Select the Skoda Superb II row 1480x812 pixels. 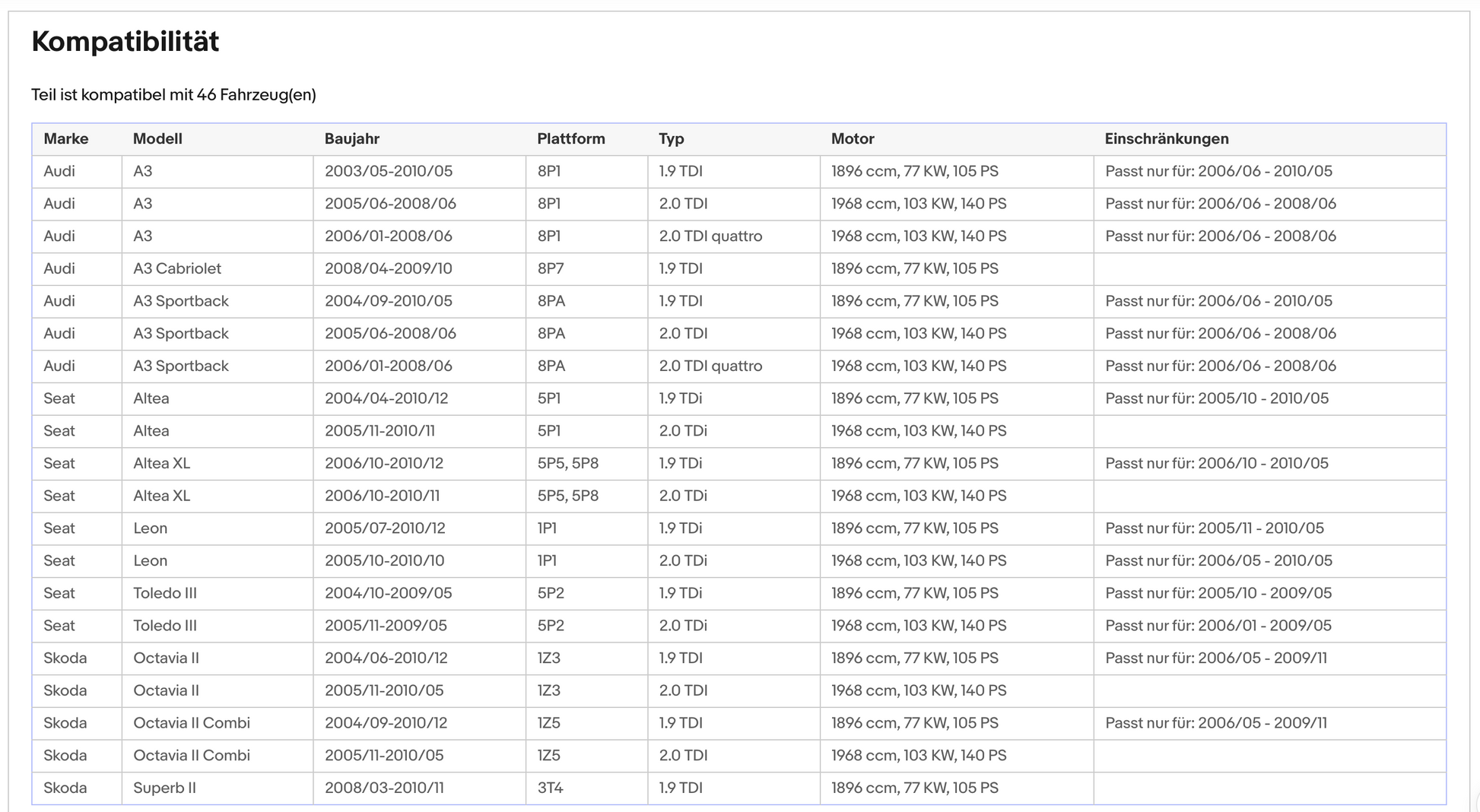(738, 788)
